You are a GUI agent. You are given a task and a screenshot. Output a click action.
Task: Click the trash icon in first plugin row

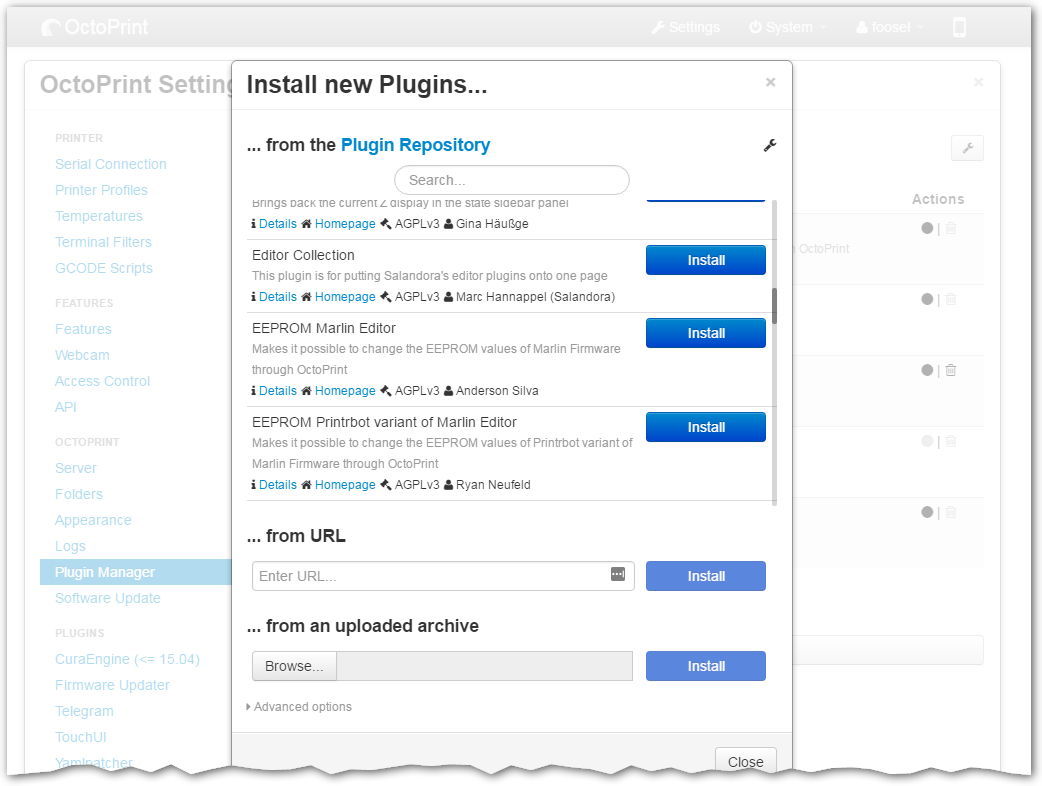pyautogui.click(x=951, y=228)
